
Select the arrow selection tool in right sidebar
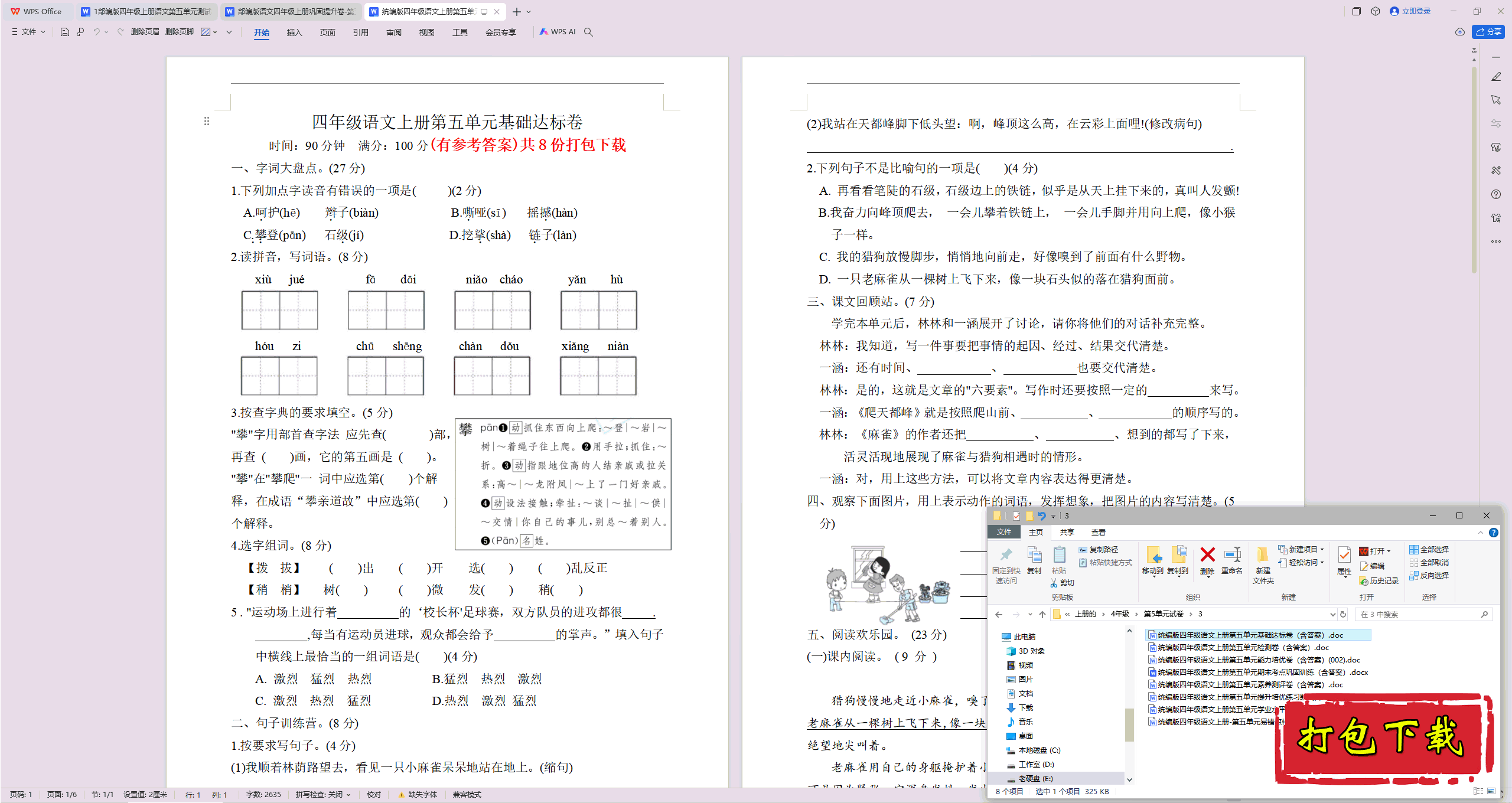1496,100
